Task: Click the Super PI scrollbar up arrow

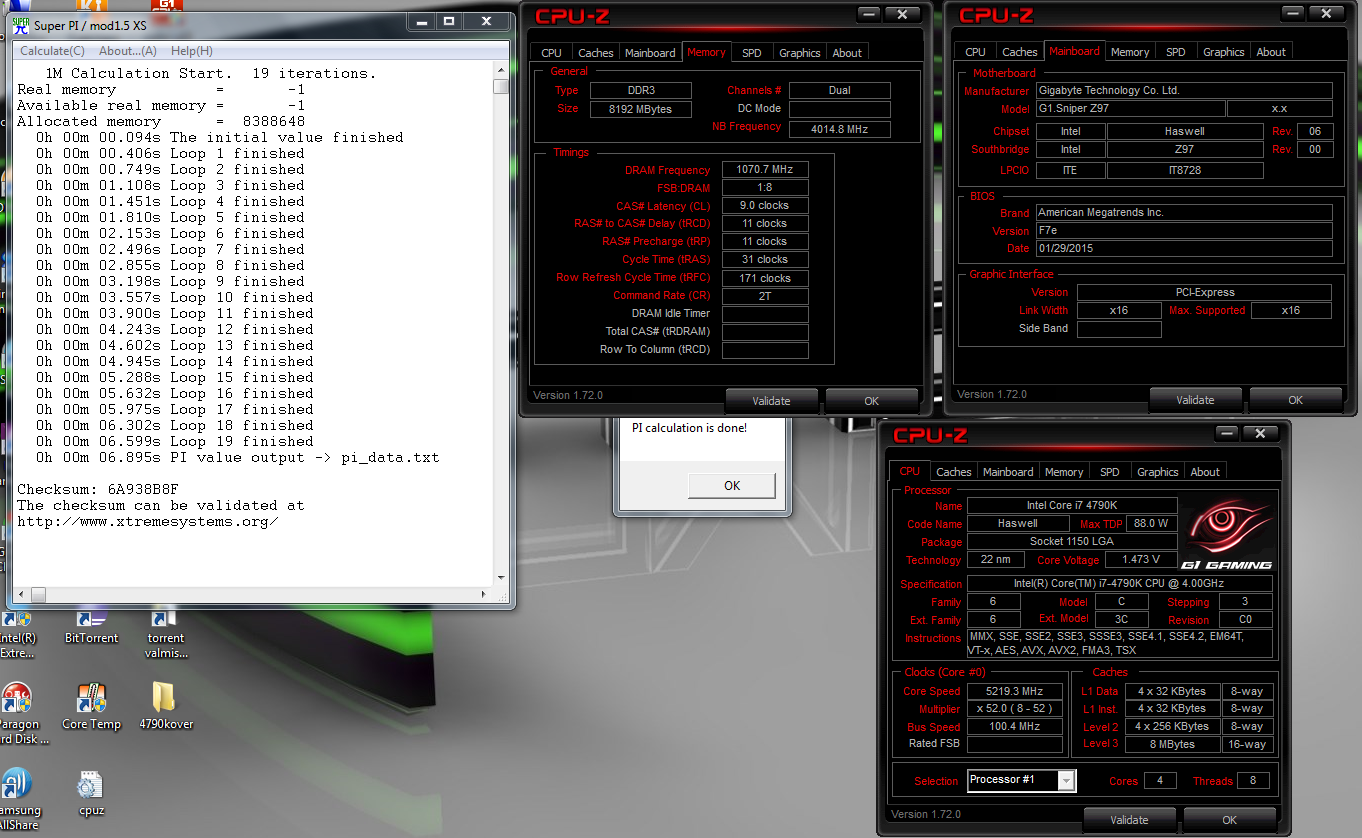Action: (x=501, y=71)
